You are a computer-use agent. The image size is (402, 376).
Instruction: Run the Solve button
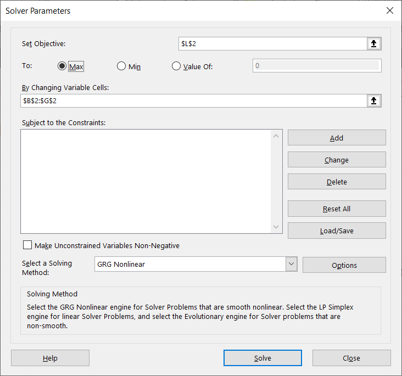point(263,358)
